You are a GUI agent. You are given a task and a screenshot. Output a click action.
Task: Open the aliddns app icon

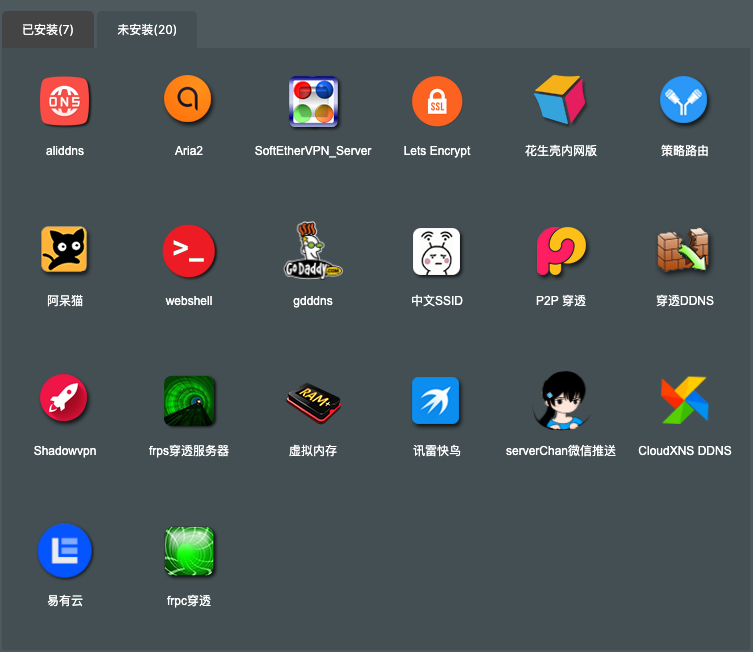[x=65, y=101]
